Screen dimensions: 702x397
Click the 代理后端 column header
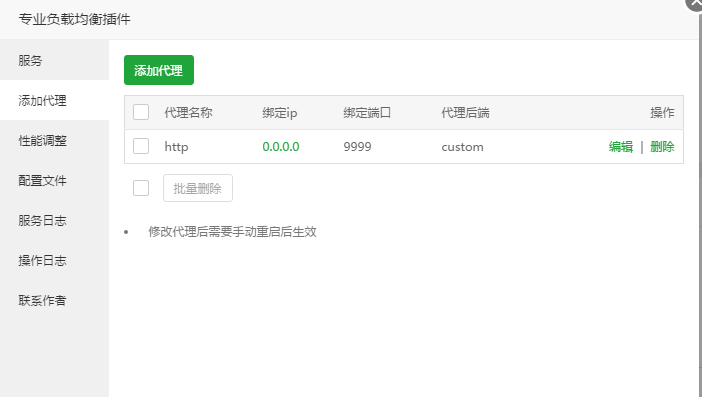465,112
